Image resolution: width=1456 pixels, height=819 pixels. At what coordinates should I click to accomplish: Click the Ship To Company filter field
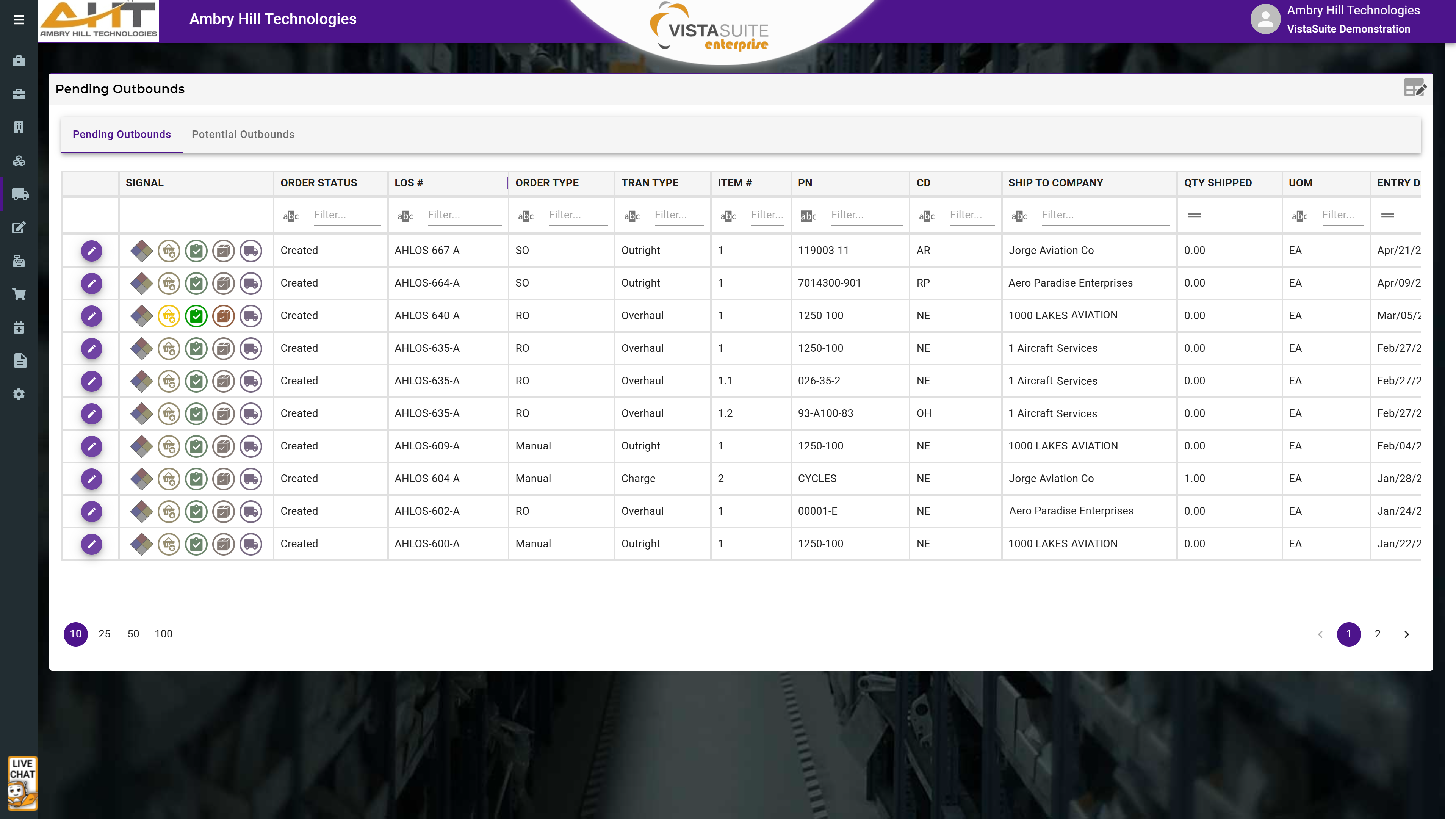tap(1104, 215)
